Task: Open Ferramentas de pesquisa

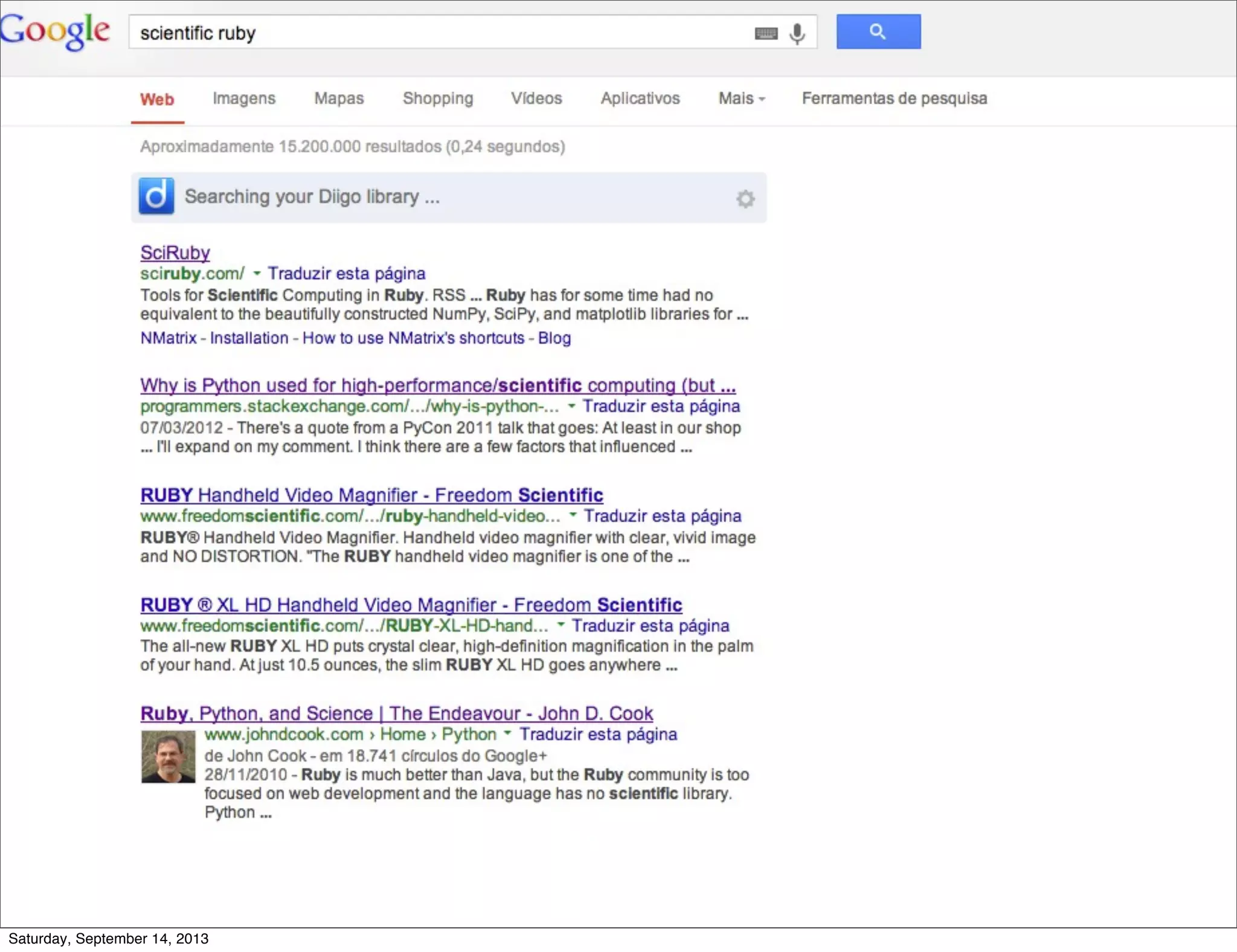Action: [x=894, y=98]
